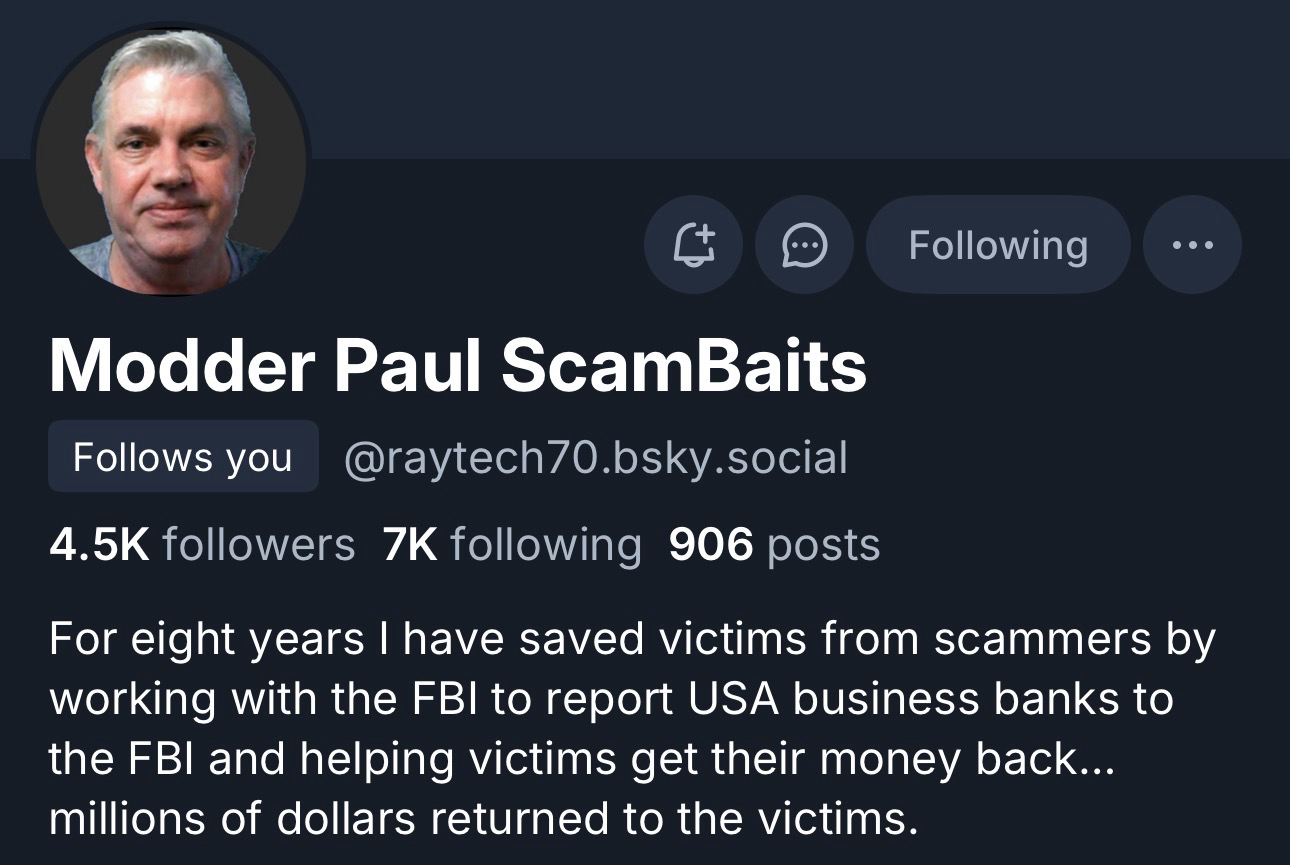Click the word "followers" label
Viewport: 1290px width, 865px height.
click(258, 545)
